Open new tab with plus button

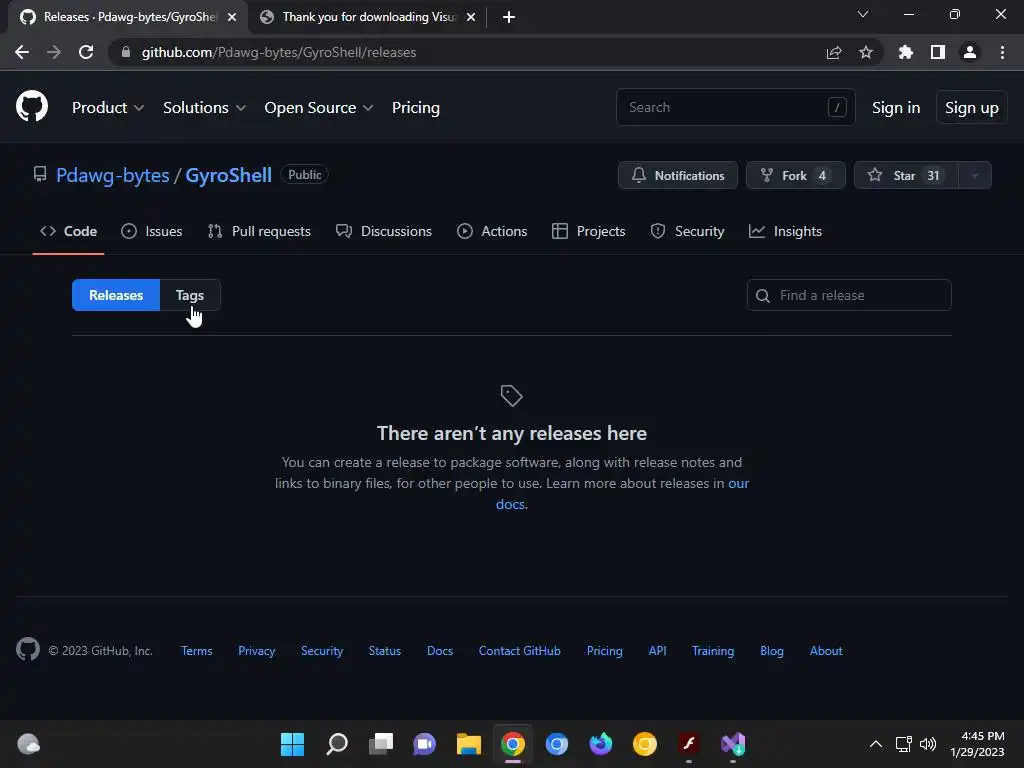[509, 17]
